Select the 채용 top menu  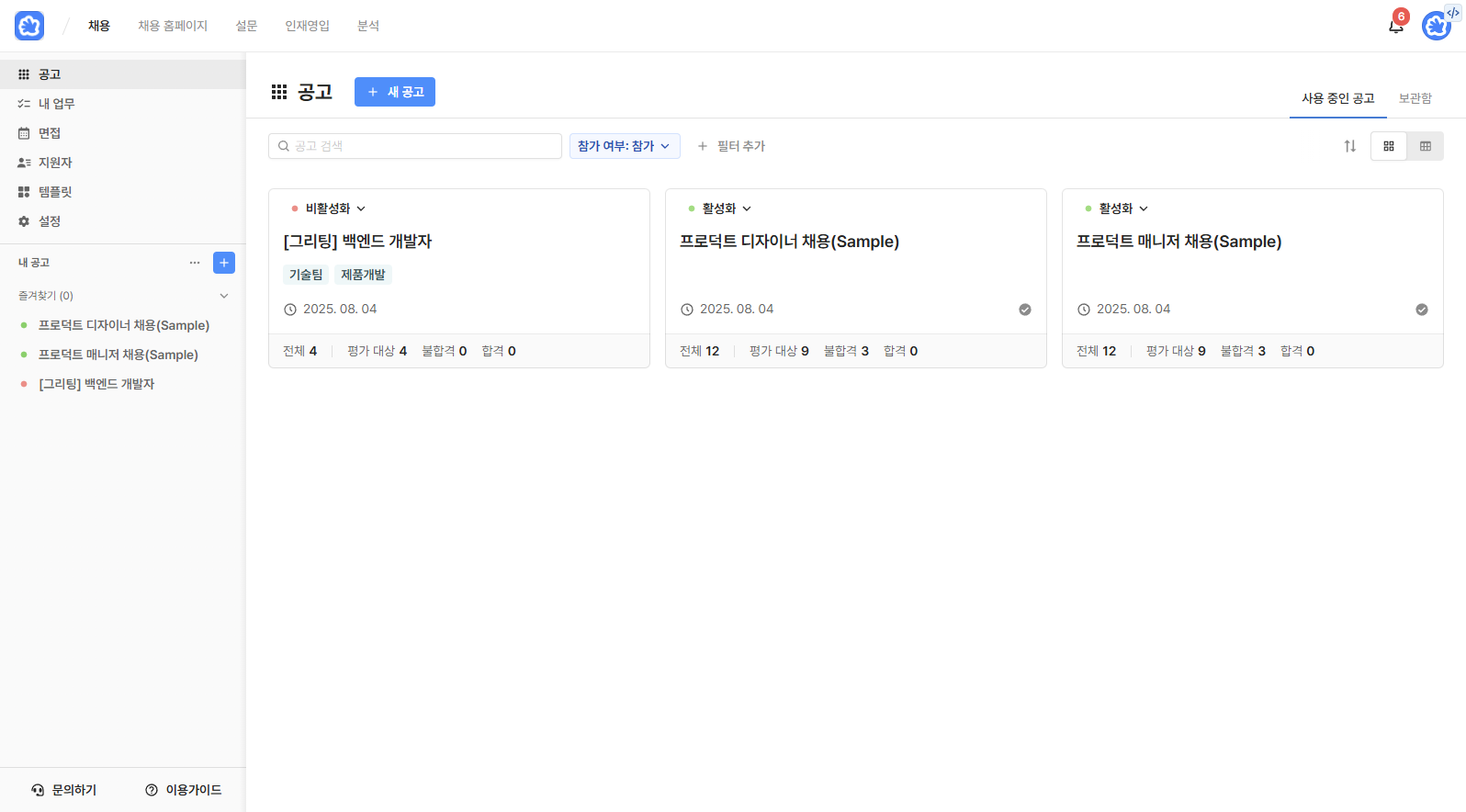pyautogui.click(x=99, y=26)
